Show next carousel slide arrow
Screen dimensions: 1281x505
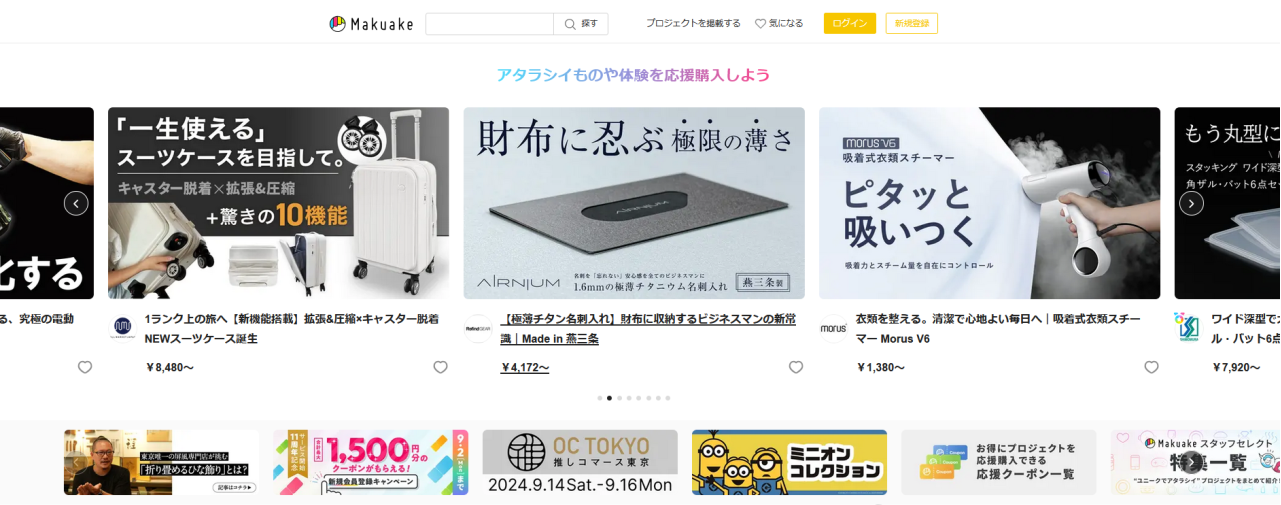1191,203
